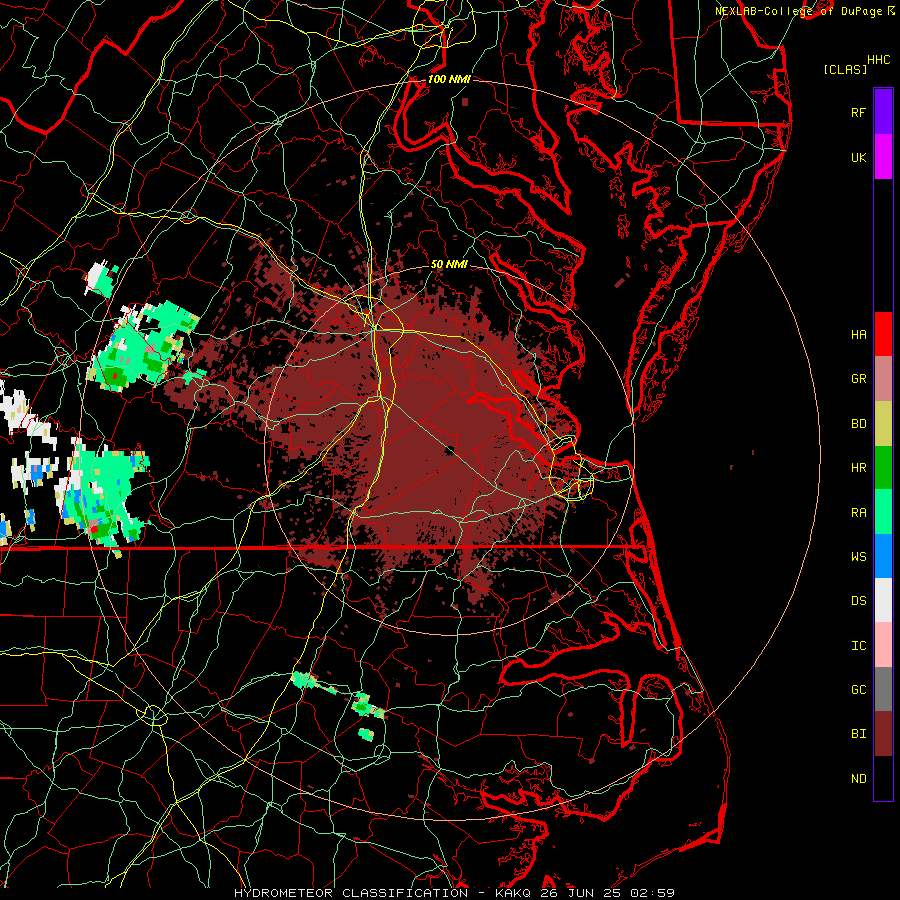Select the gray GC legend swatch
The height and width of the screenshot is (900, 900).
(x=883, y=689)
